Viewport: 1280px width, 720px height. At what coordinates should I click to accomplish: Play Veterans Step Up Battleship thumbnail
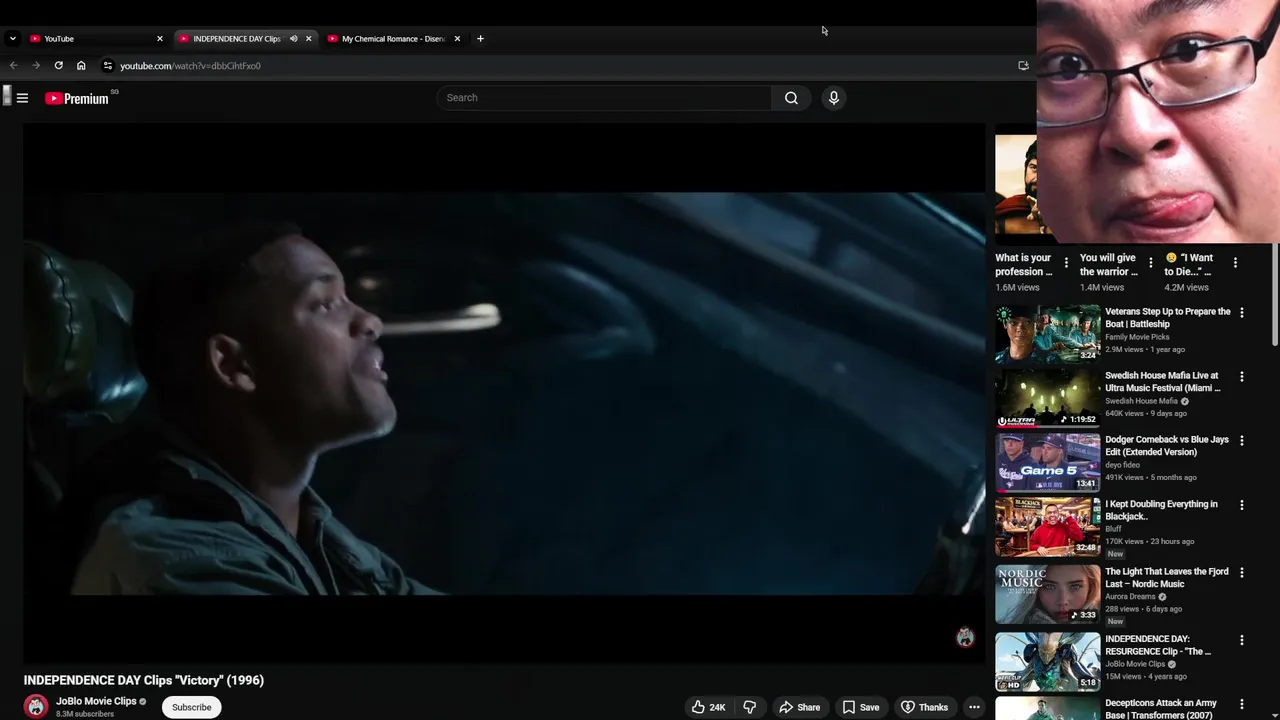[1047, 334]
